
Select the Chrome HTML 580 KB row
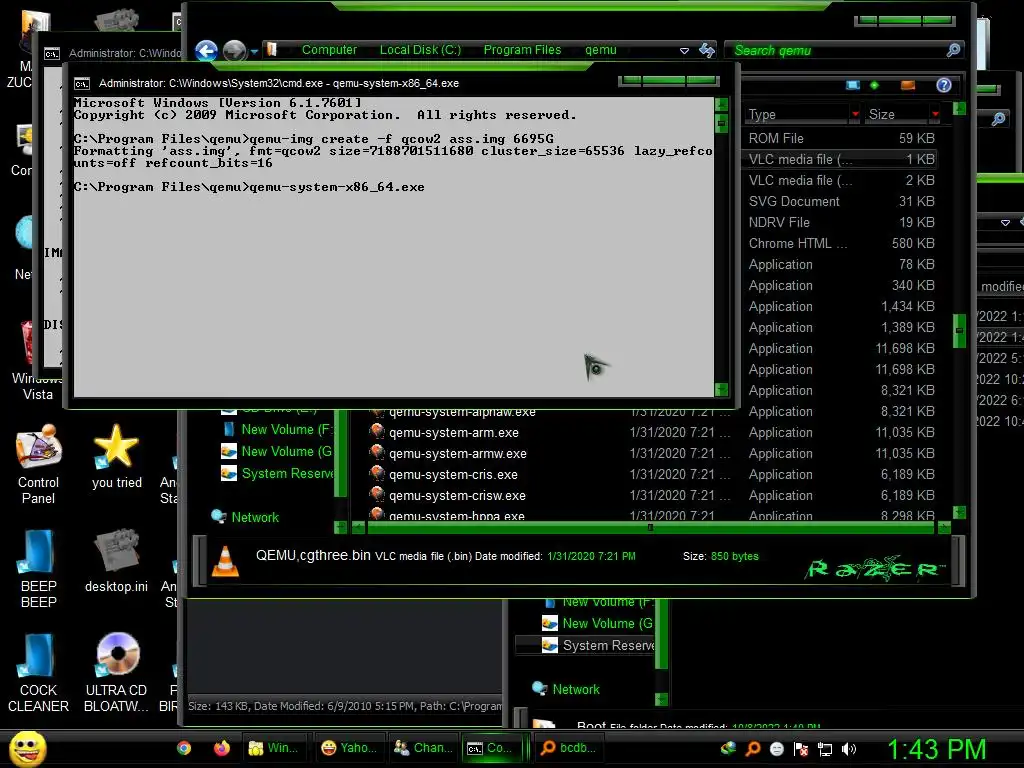click(x=841, y=243)
